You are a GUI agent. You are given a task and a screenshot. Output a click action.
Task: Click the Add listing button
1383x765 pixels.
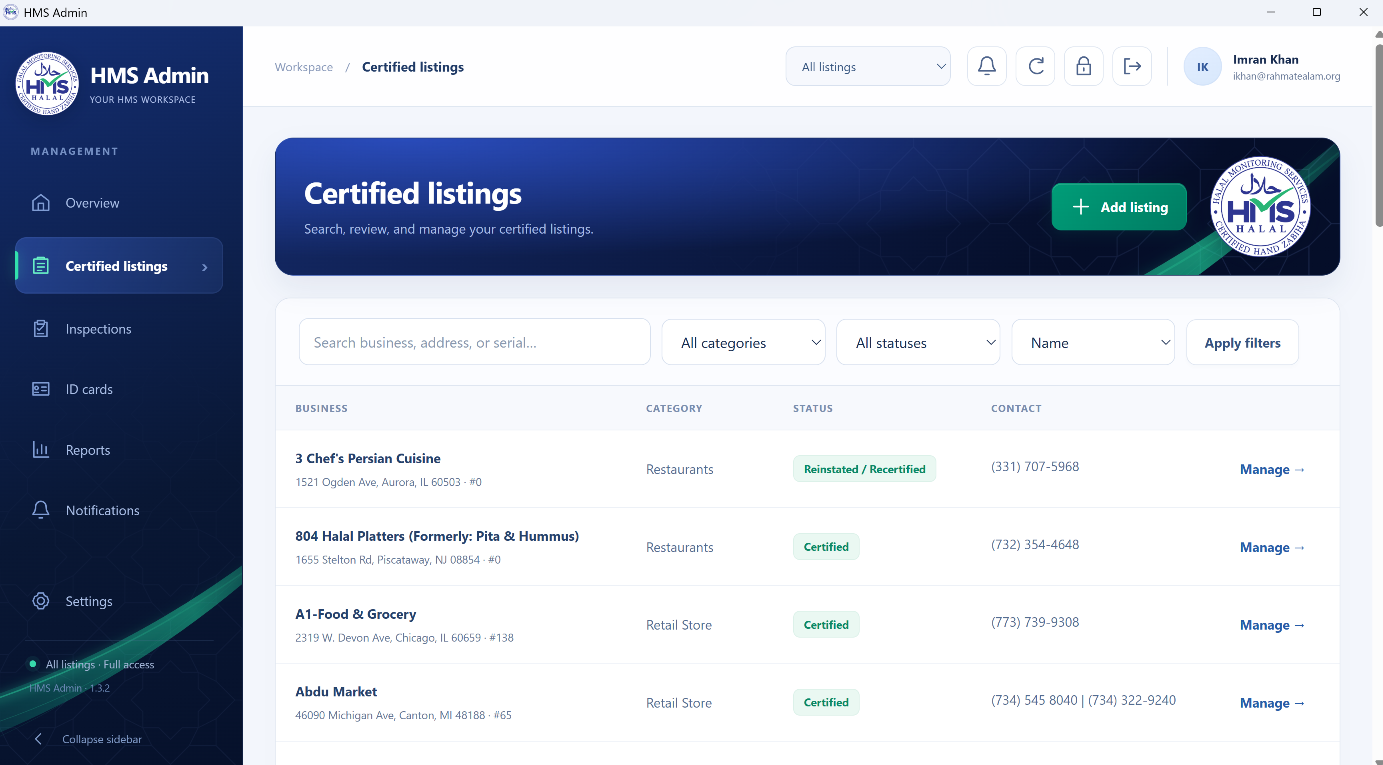1119,207
